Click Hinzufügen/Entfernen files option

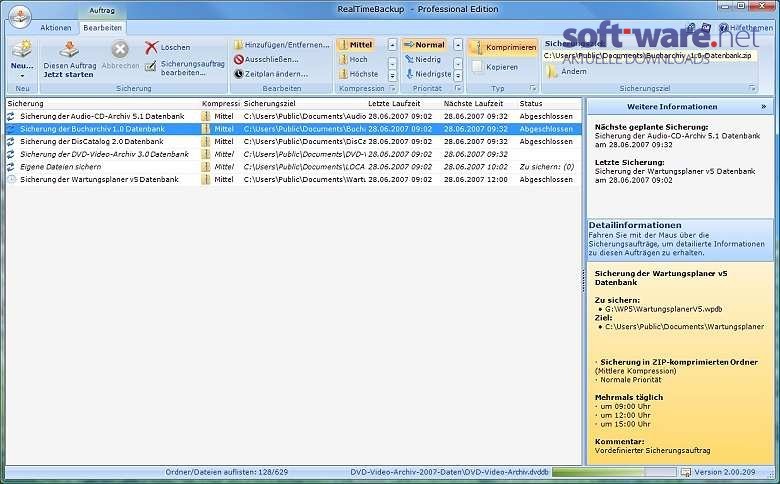(282, 45)
